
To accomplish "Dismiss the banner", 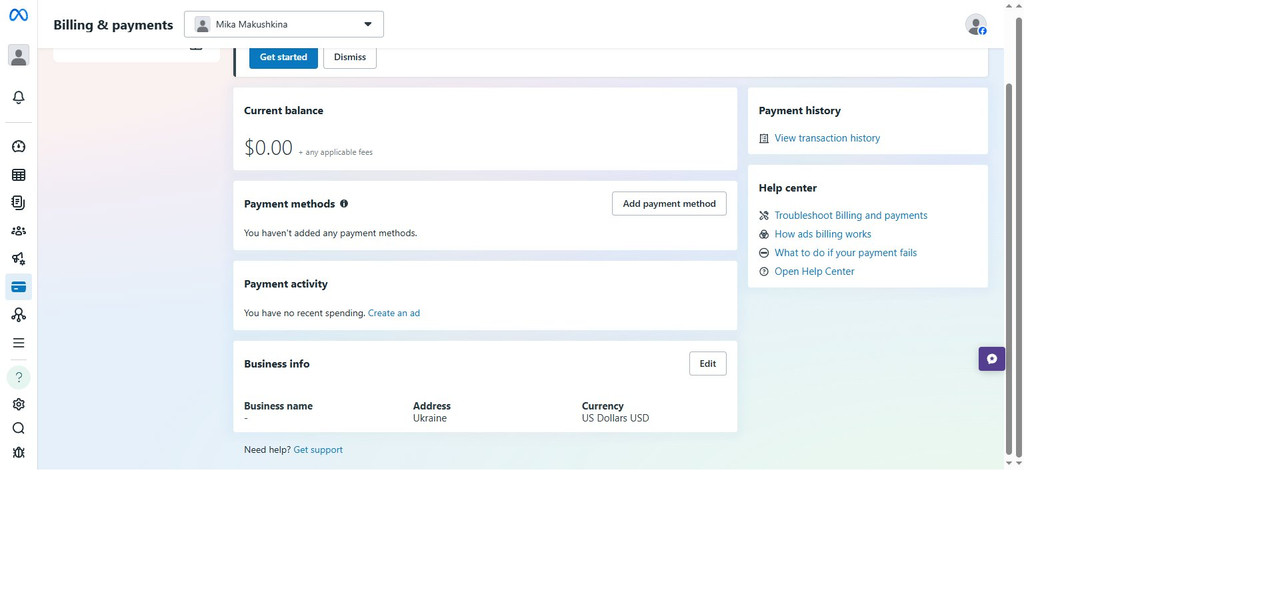I will (350, 57).
